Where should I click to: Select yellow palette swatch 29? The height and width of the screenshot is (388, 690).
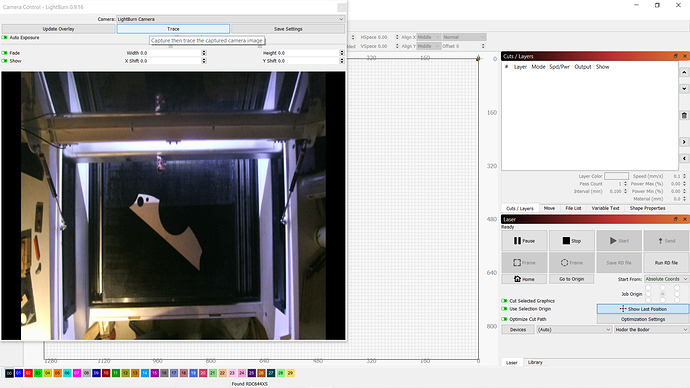290,373
